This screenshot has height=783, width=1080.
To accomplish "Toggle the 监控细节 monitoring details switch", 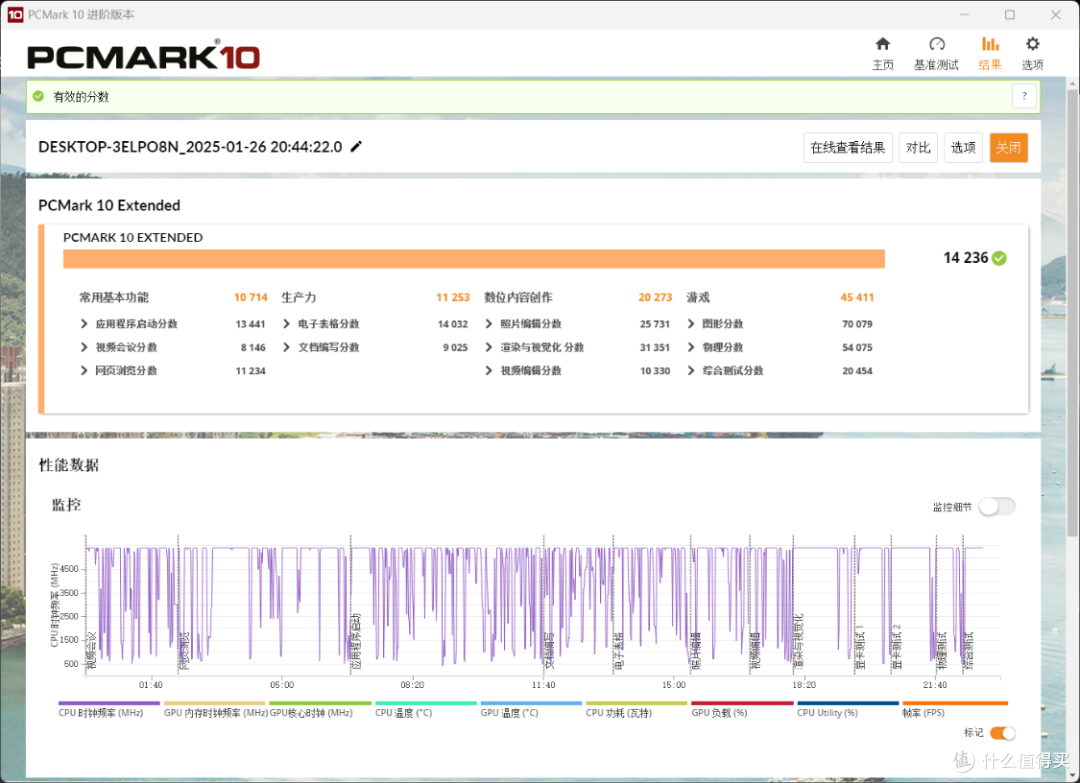I will point(997,507).
